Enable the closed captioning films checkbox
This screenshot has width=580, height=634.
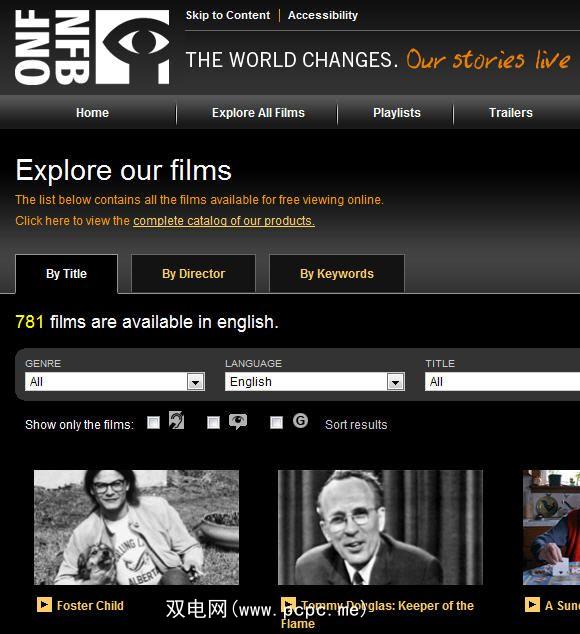(x=153, y=423)
